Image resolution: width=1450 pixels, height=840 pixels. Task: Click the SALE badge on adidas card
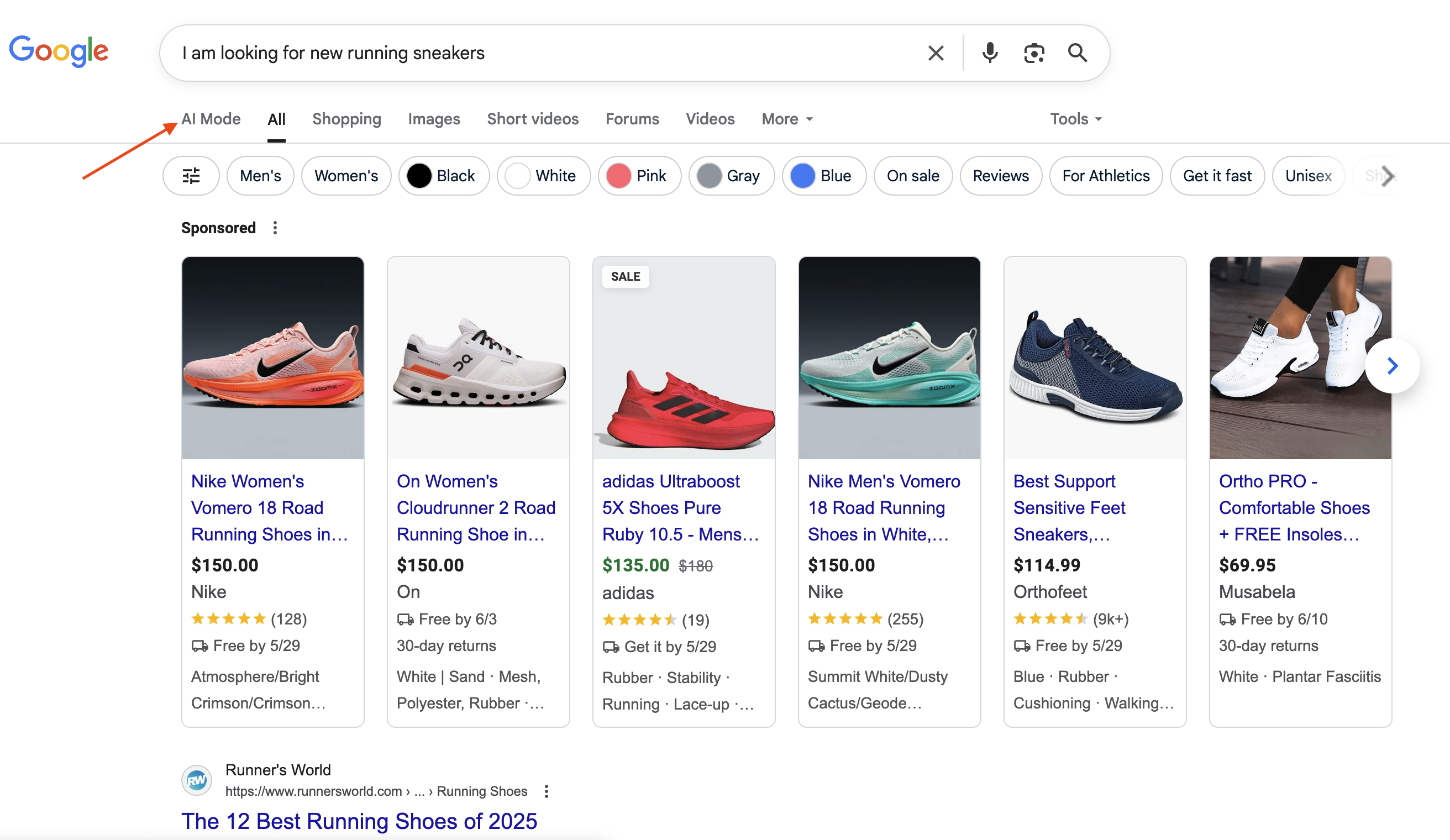[626, 277]
